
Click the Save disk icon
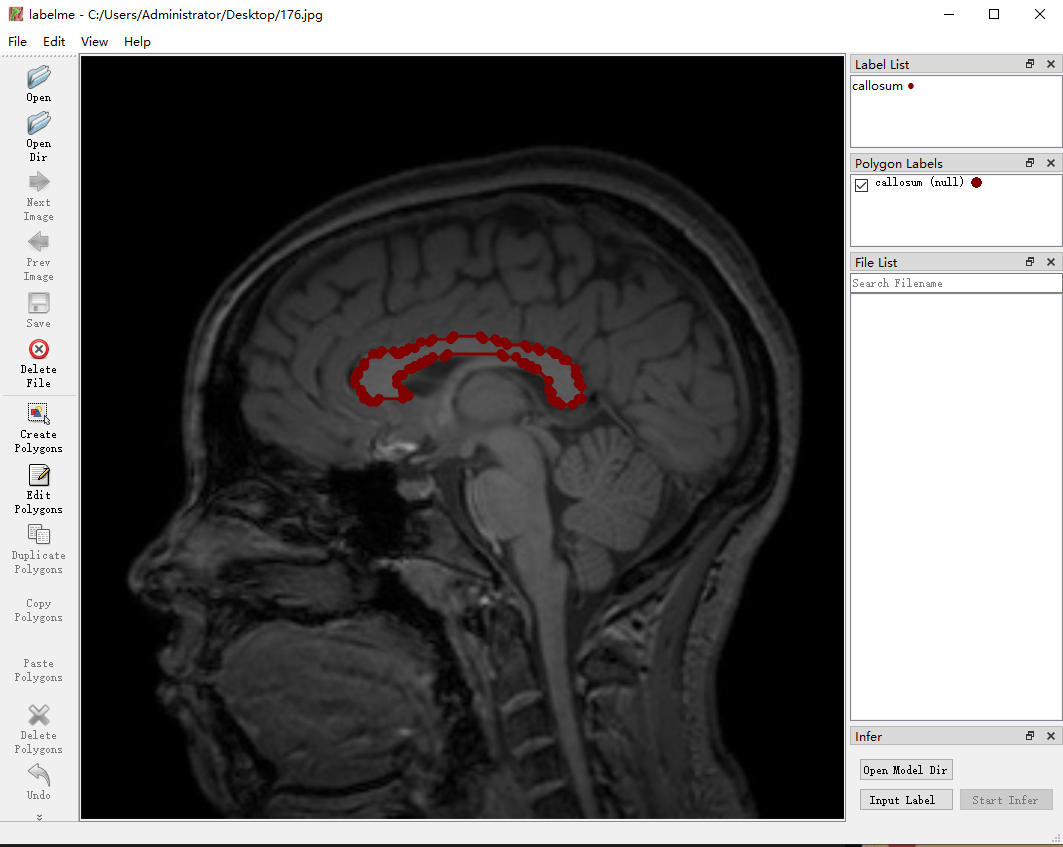click(x=39, y=303)
